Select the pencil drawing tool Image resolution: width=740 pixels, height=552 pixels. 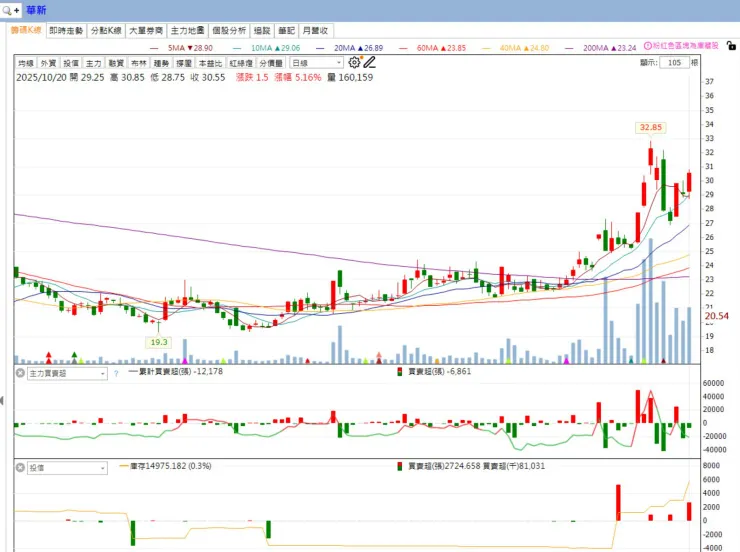coord(370,62)
